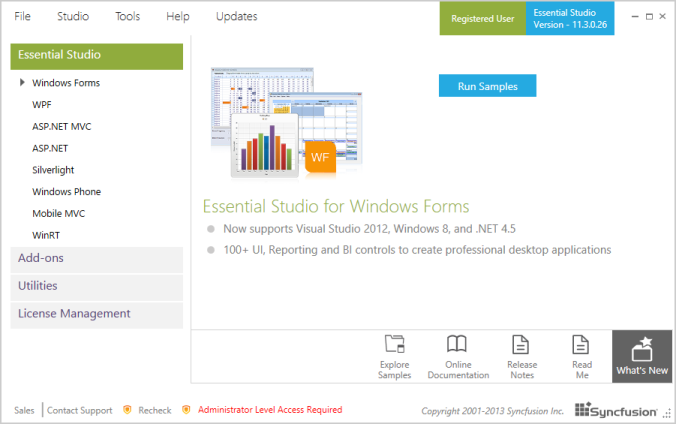Expand the License Management section
This screenshot has width=676, height=424.
97,315
